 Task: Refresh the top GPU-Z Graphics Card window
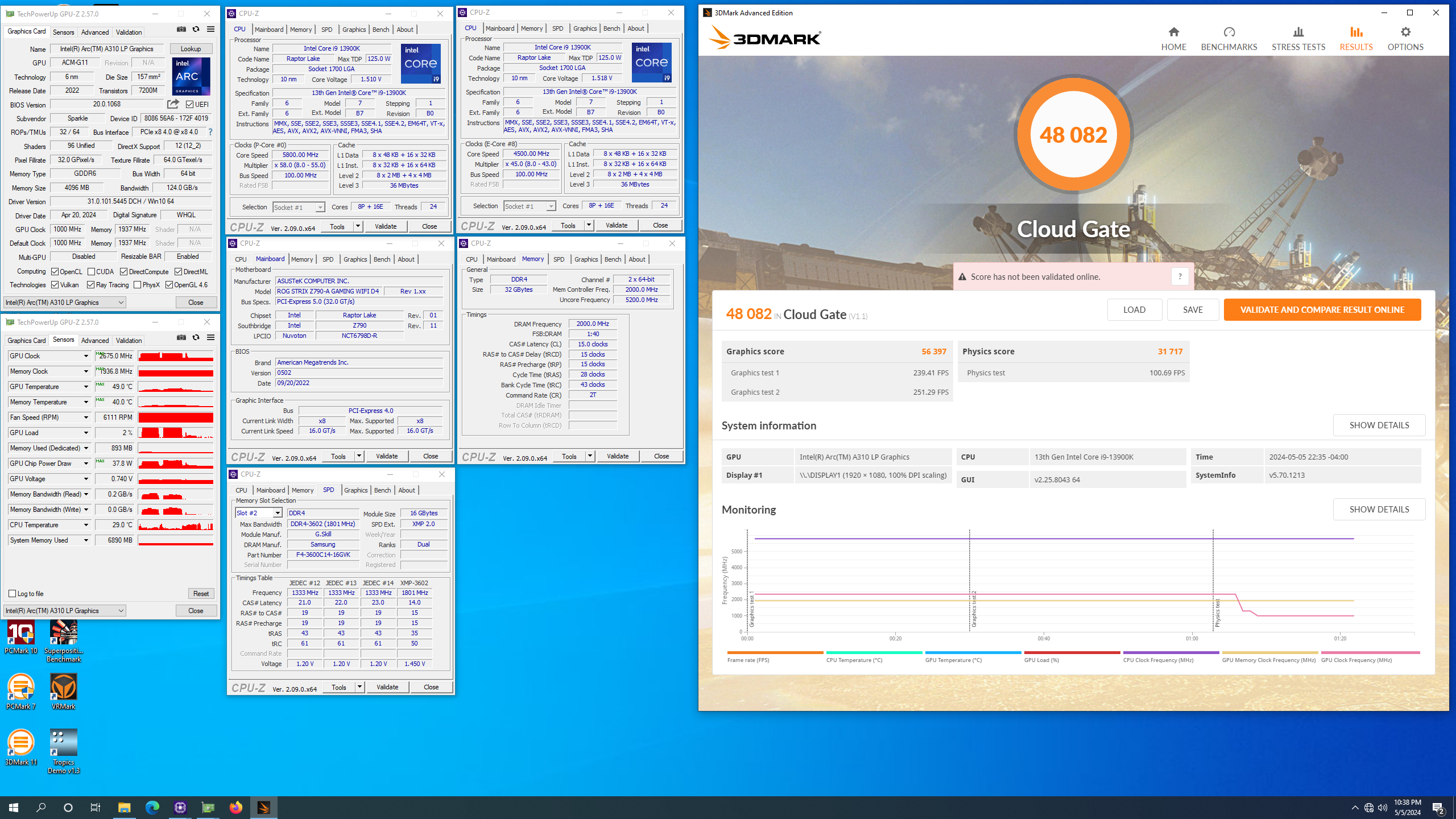click(196, 29)
